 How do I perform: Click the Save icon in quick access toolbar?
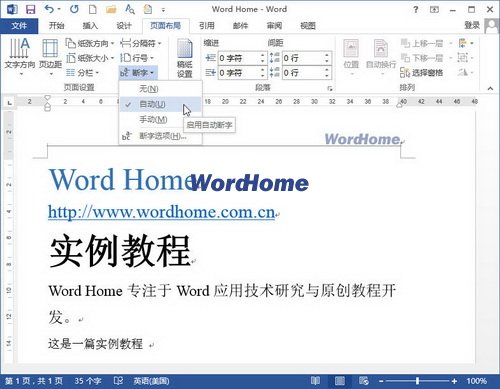[x=31, y=9]
